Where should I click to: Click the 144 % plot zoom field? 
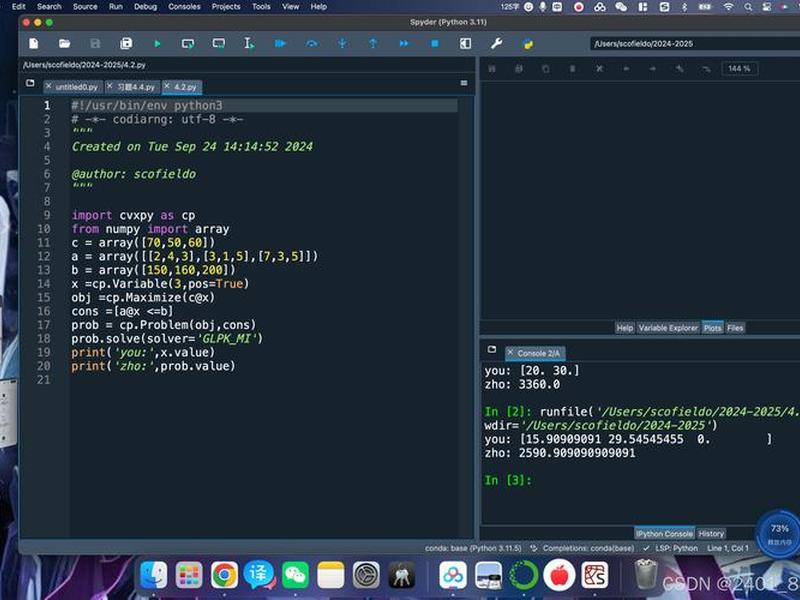click(x=739, y=68)
